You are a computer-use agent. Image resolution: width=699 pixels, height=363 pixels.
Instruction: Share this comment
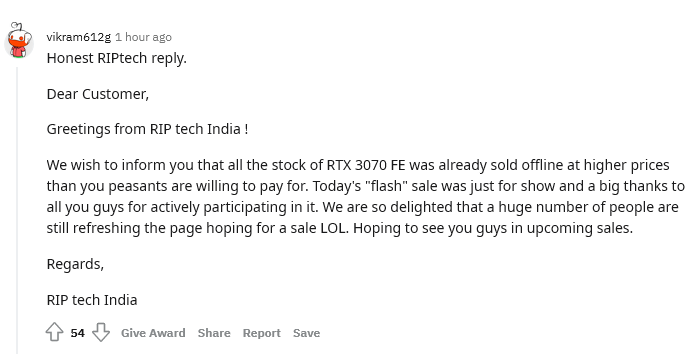click(214, 333)
